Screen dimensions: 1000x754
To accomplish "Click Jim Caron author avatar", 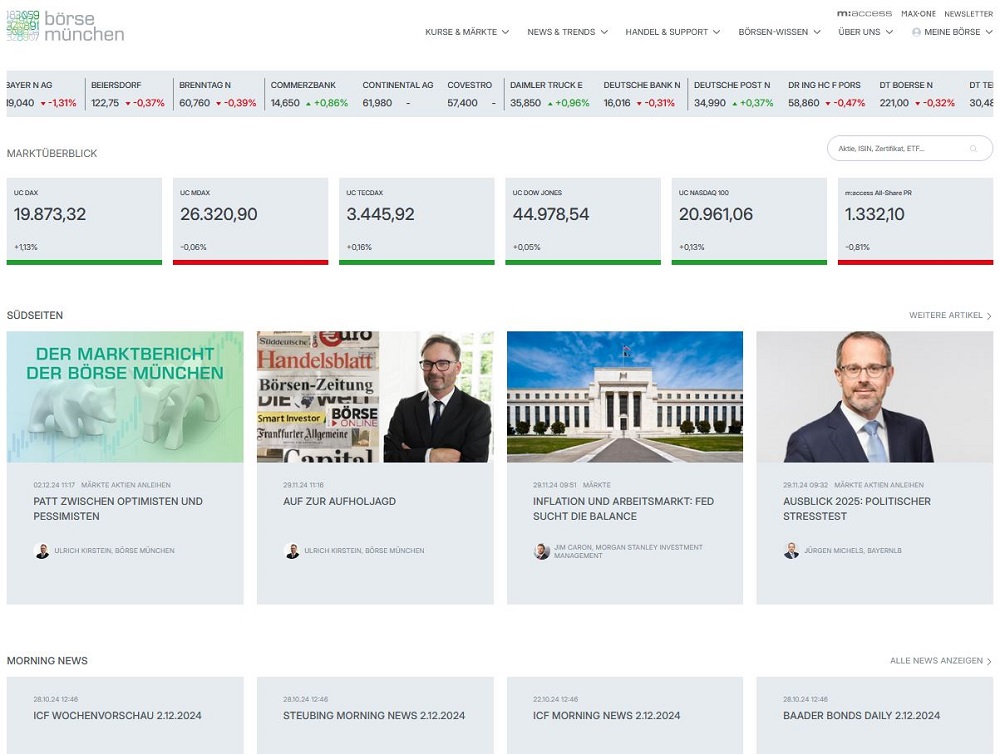I will tap(541, 551).
